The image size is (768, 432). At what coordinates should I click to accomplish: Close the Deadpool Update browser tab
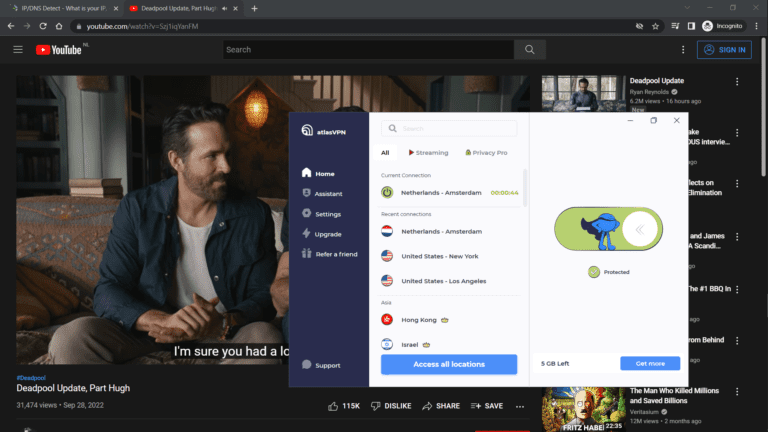(x=236, y=8)
